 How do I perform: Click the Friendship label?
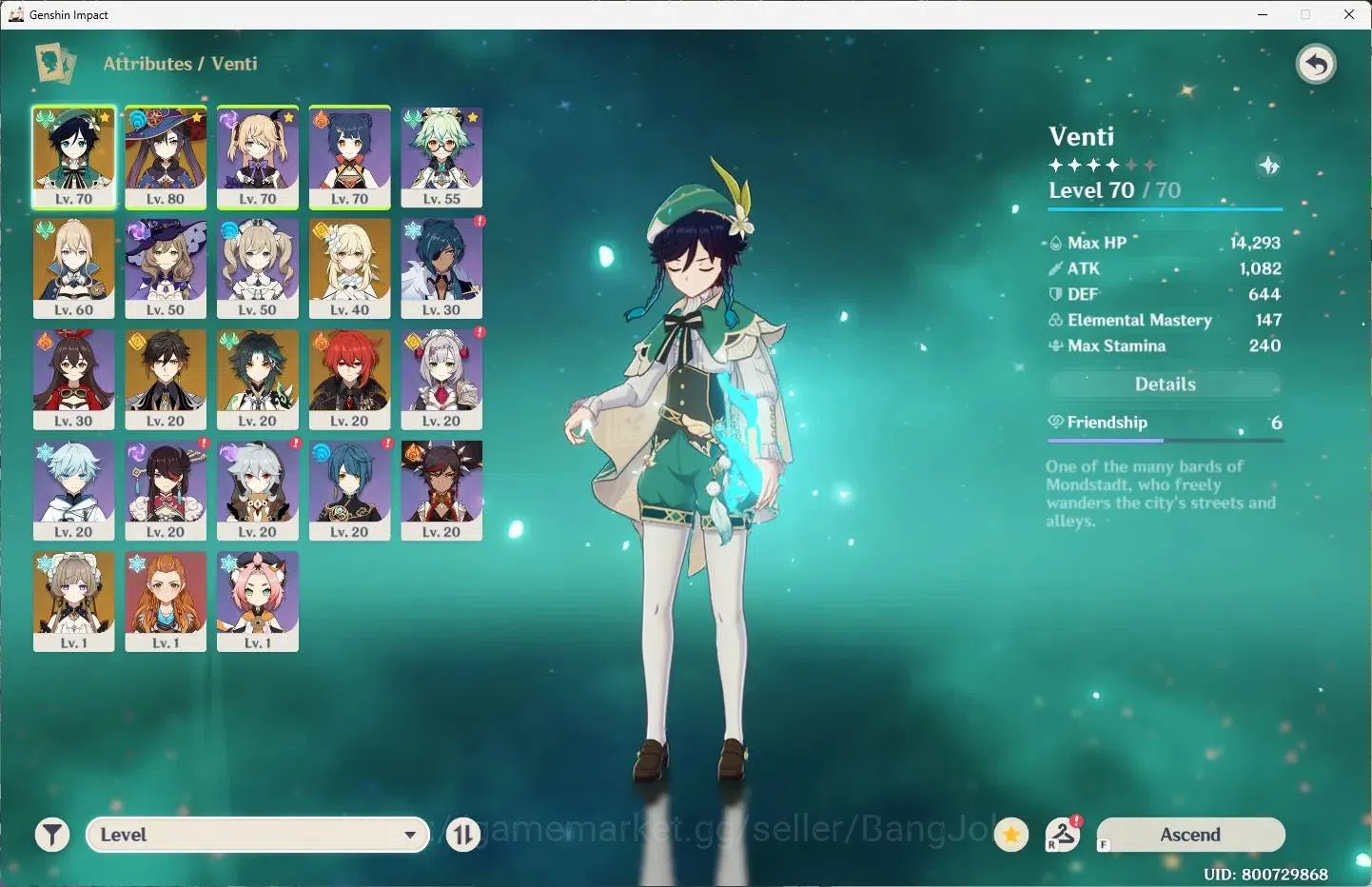click(1107, 423)
